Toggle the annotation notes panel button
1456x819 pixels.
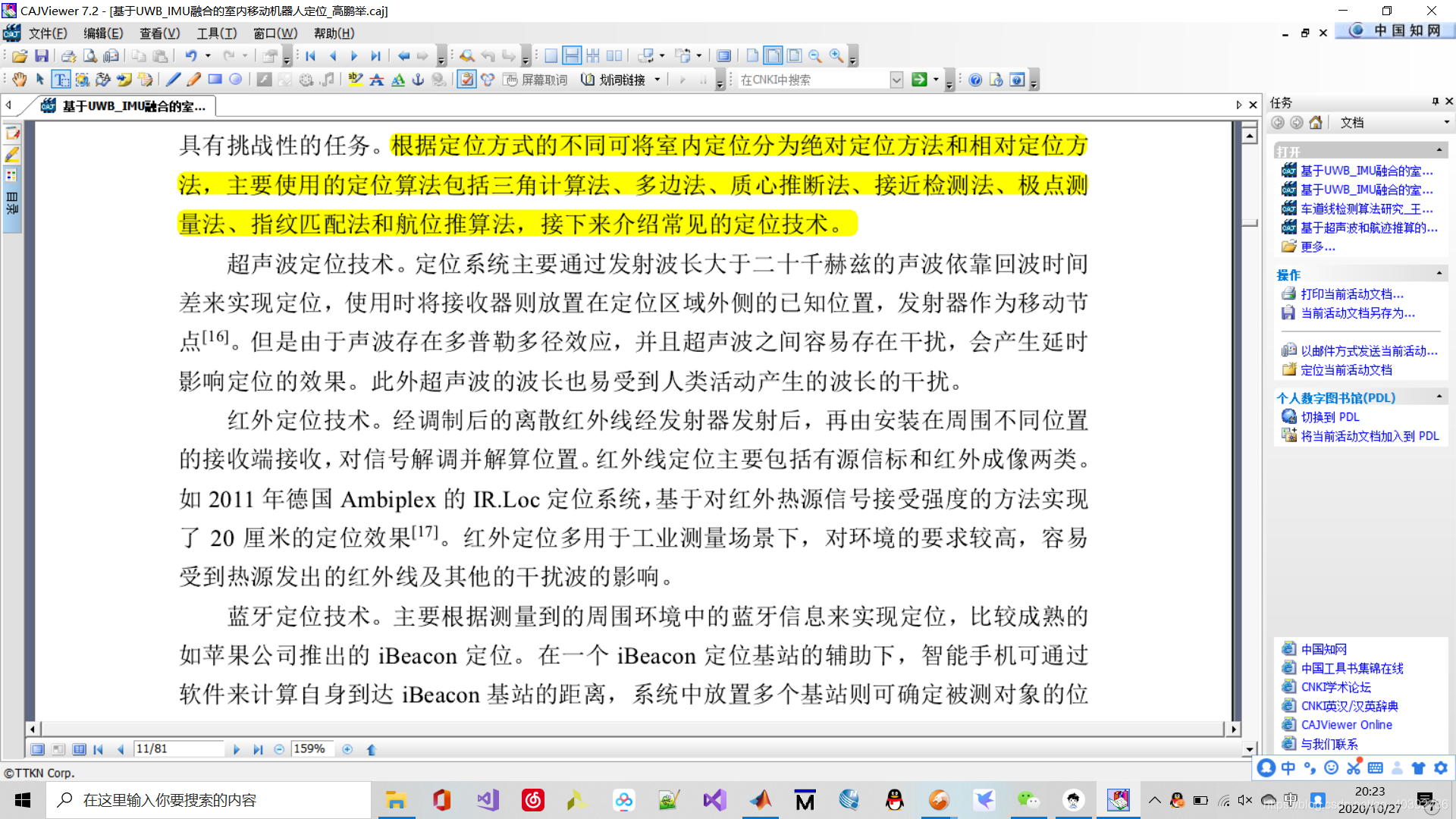(x=466, y=80)
